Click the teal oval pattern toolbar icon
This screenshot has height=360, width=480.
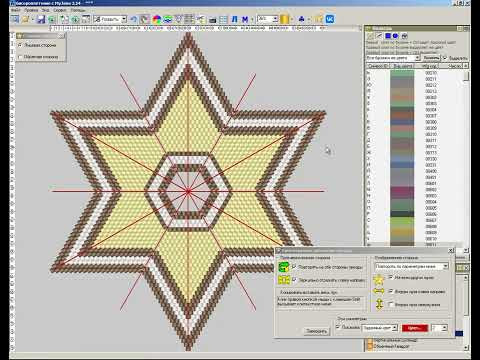coord(168,19)
